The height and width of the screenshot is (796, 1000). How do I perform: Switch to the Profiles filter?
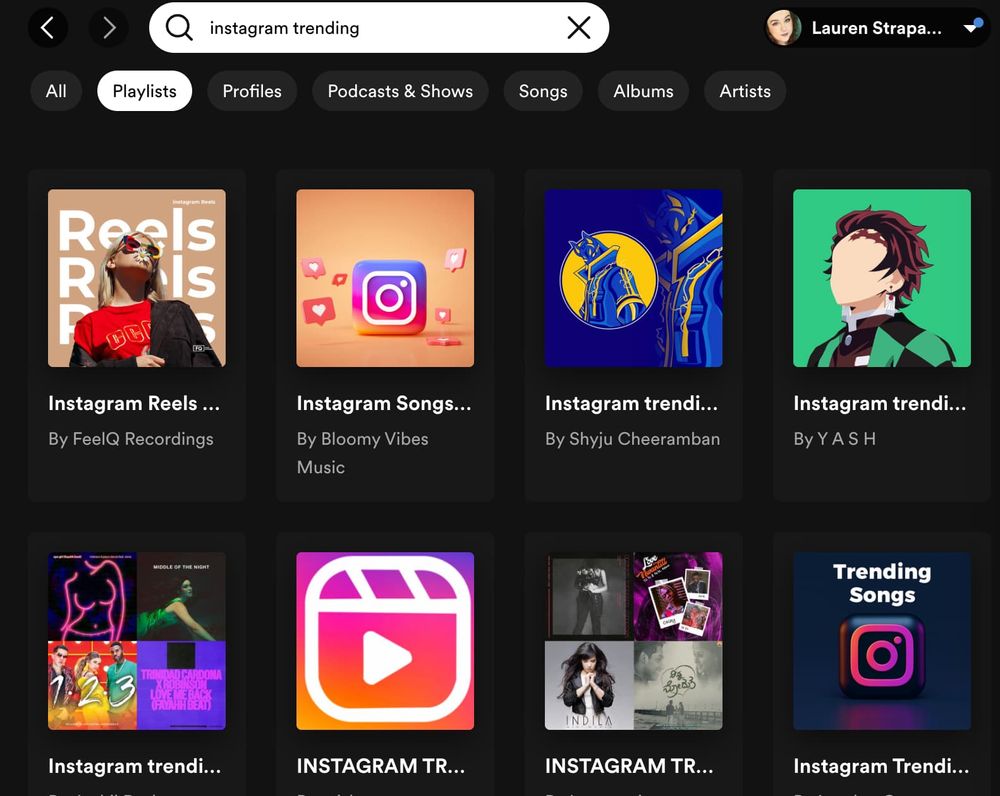(251, 91)
